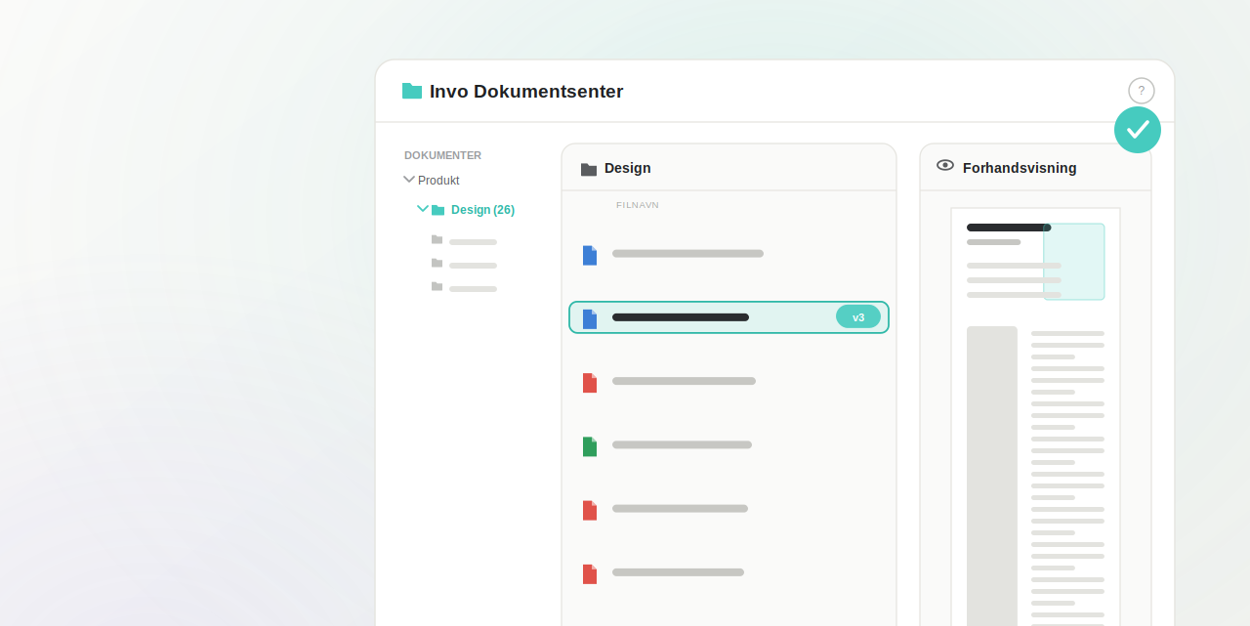The height and width of the screenshot is (626, 1250).
Task: Select the first blue document file
Action: click(x=590, y=255)
